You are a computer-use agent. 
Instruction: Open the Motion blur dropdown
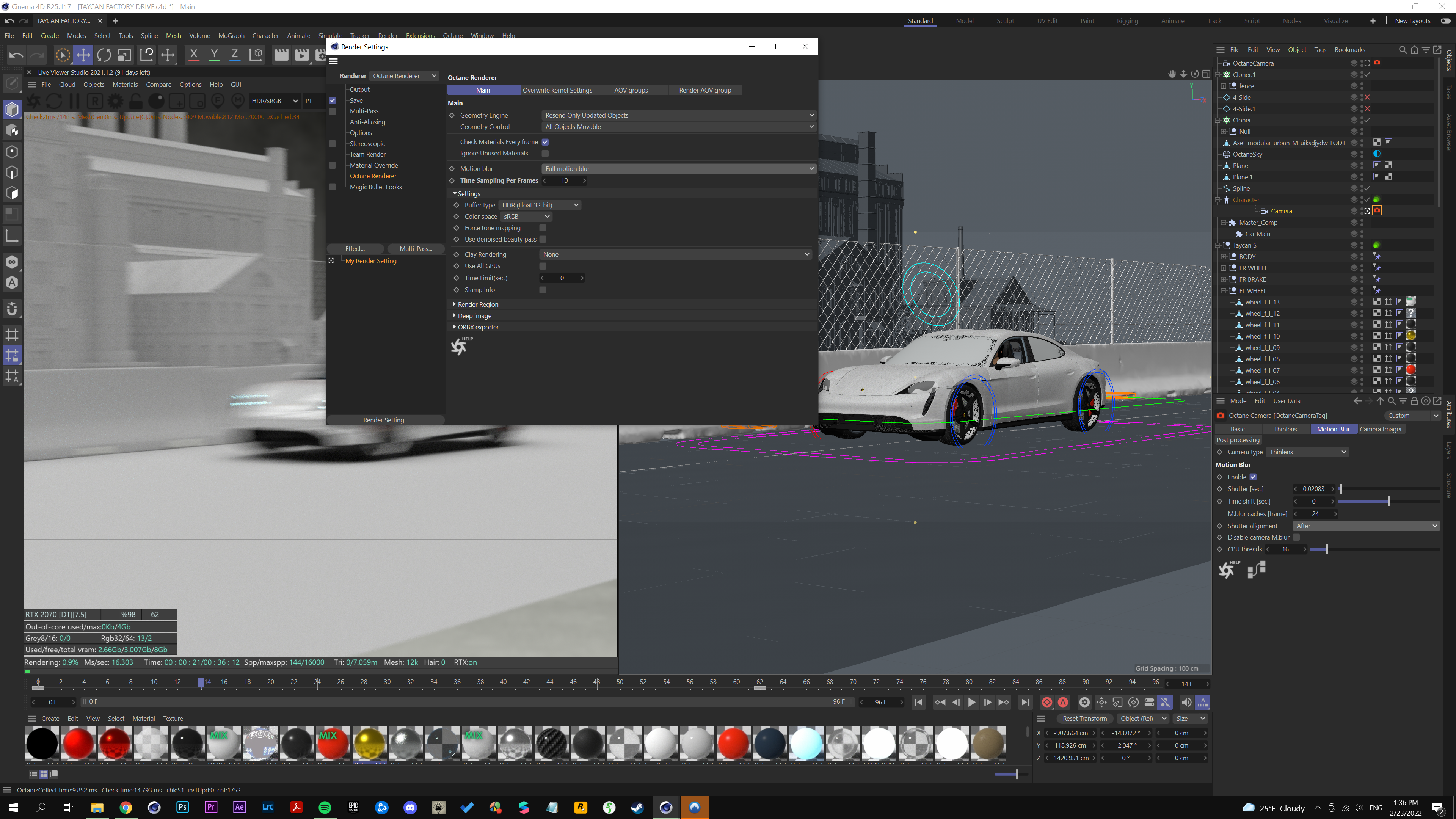[678, 169]
